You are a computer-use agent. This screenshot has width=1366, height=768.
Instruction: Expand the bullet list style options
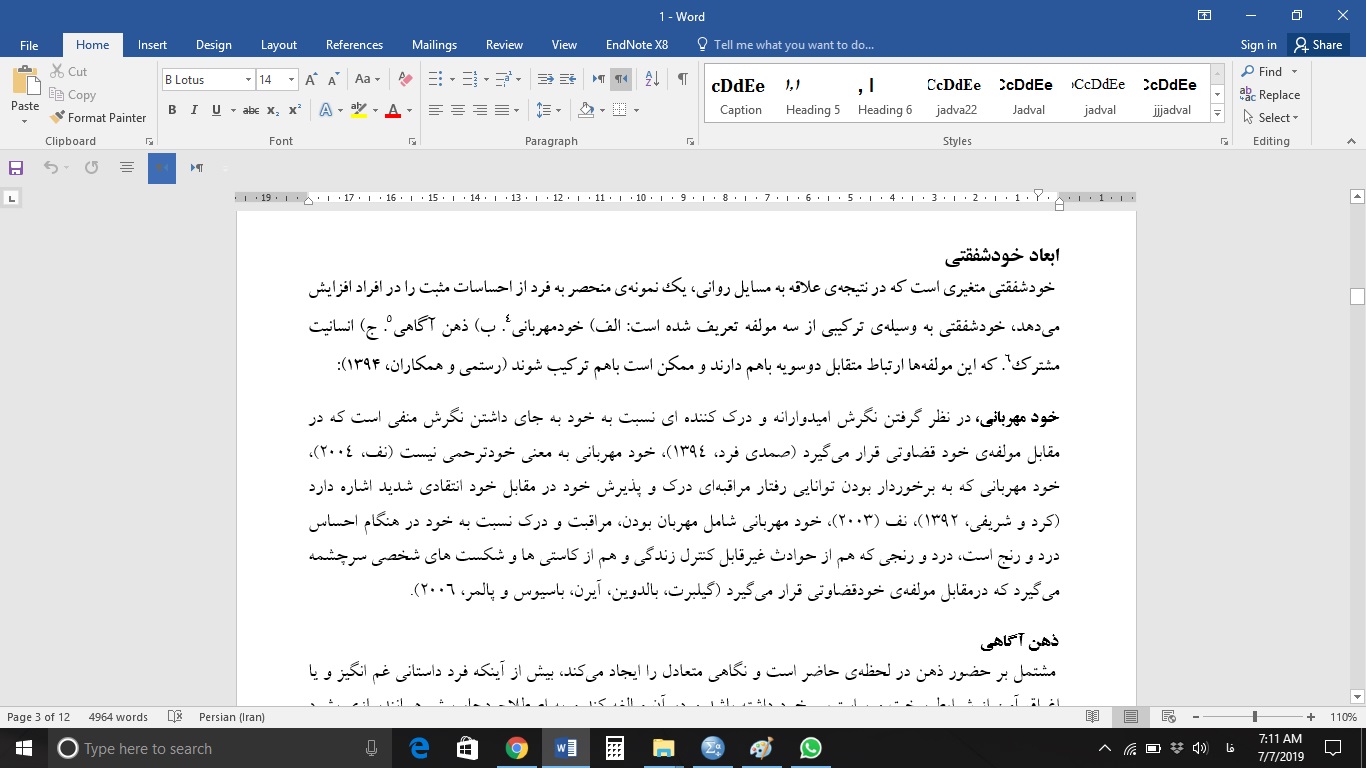click(x=451, y=78)
